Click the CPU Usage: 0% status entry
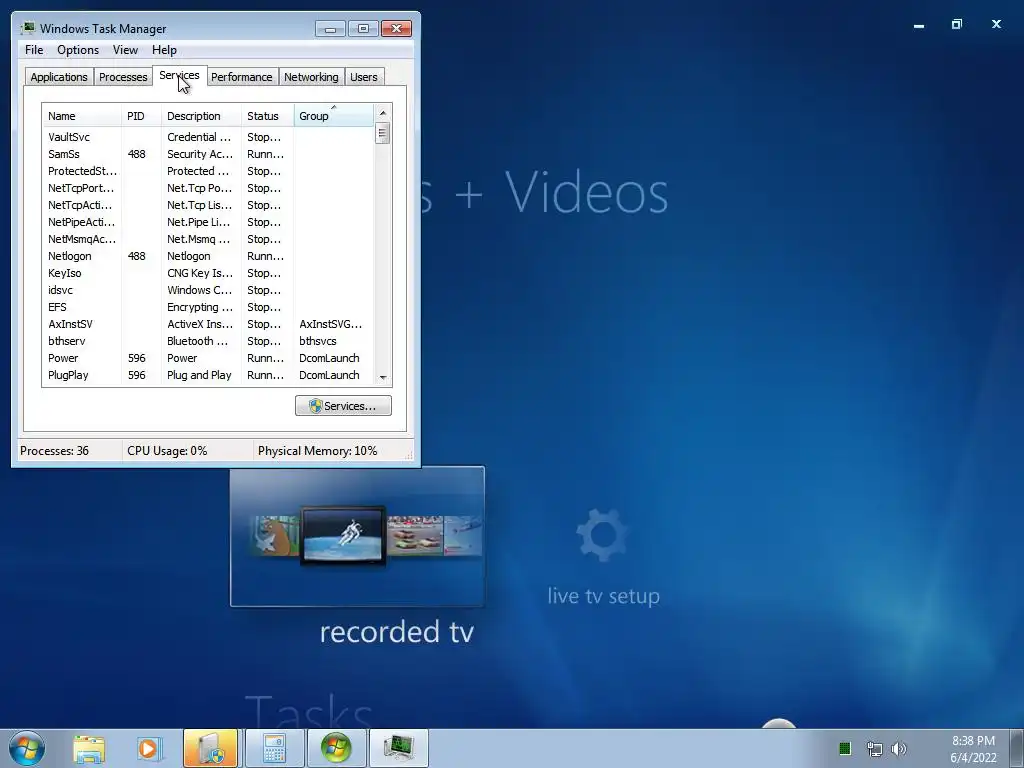This screenshot has width=1024, height=768. 167,451
